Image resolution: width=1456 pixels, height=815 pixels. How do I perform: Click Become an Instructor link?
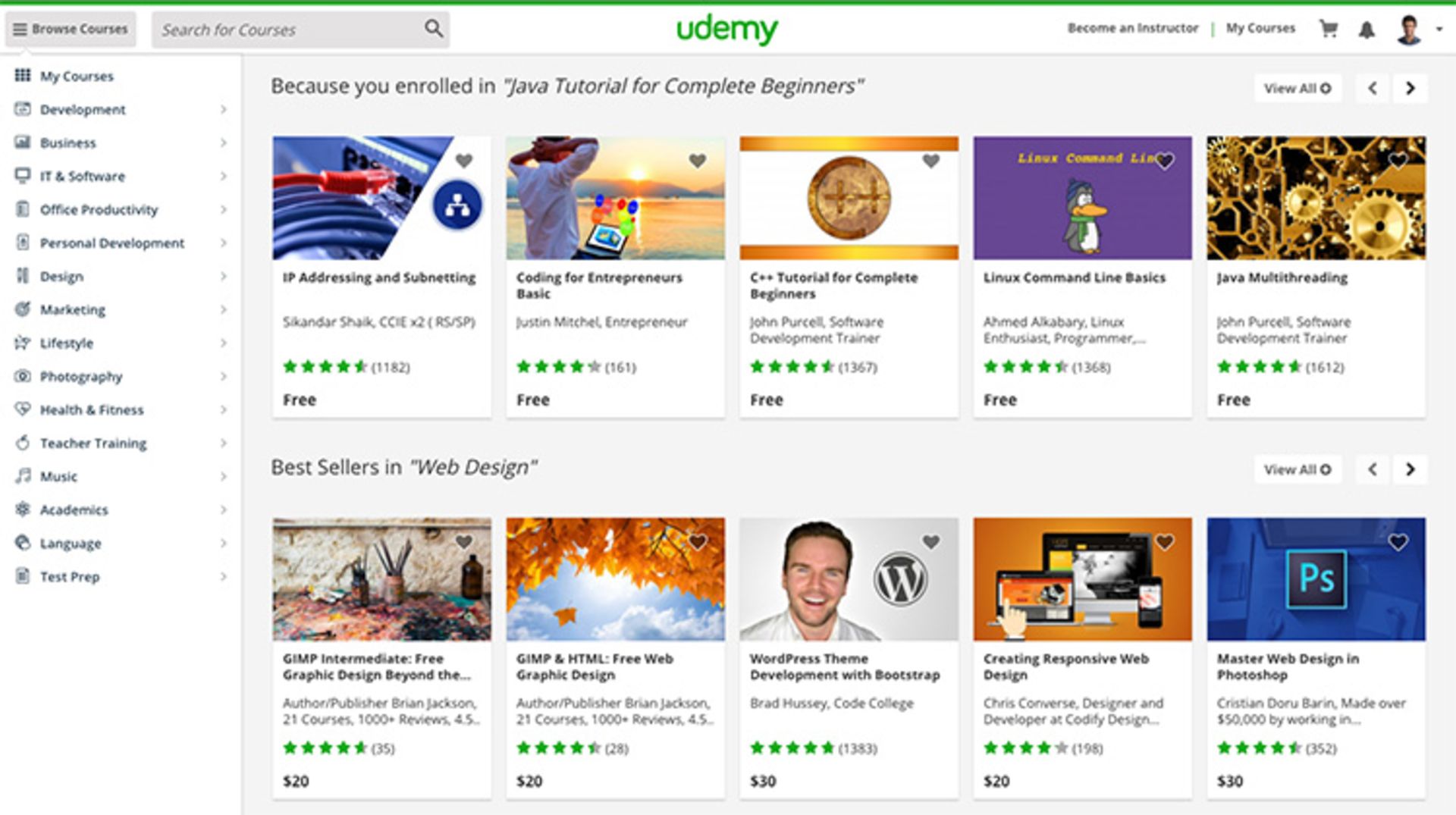[x=1133, y=28]
